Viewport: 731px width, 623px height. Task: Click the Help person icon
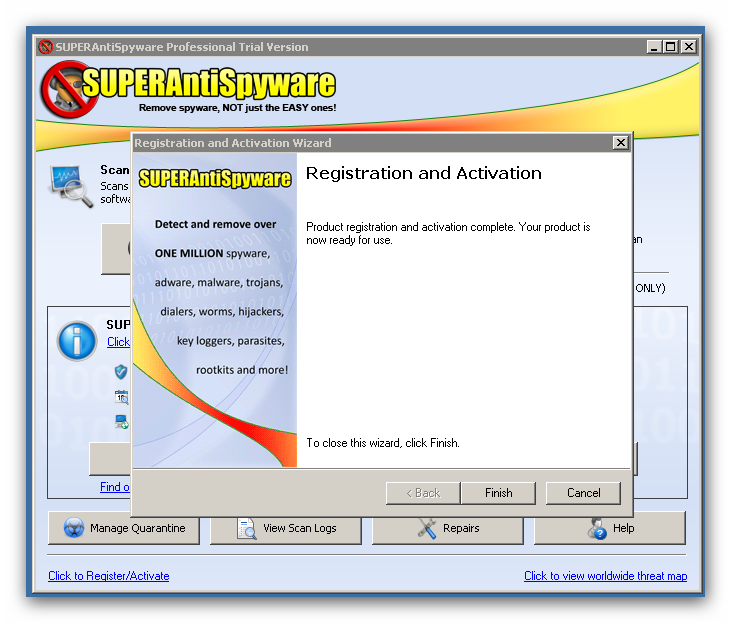tap(597, 528)
